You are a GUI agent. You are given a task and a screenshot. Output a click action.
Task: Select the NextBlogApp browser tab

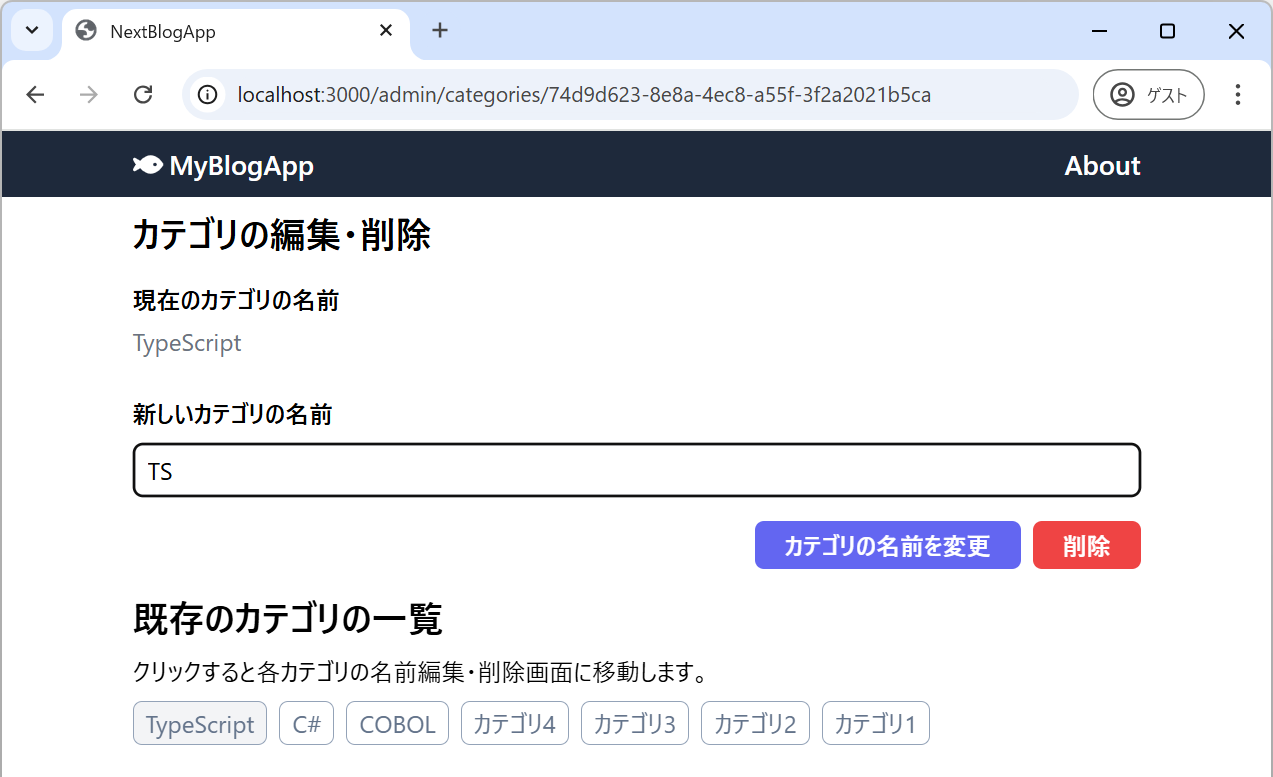(220, 32)
